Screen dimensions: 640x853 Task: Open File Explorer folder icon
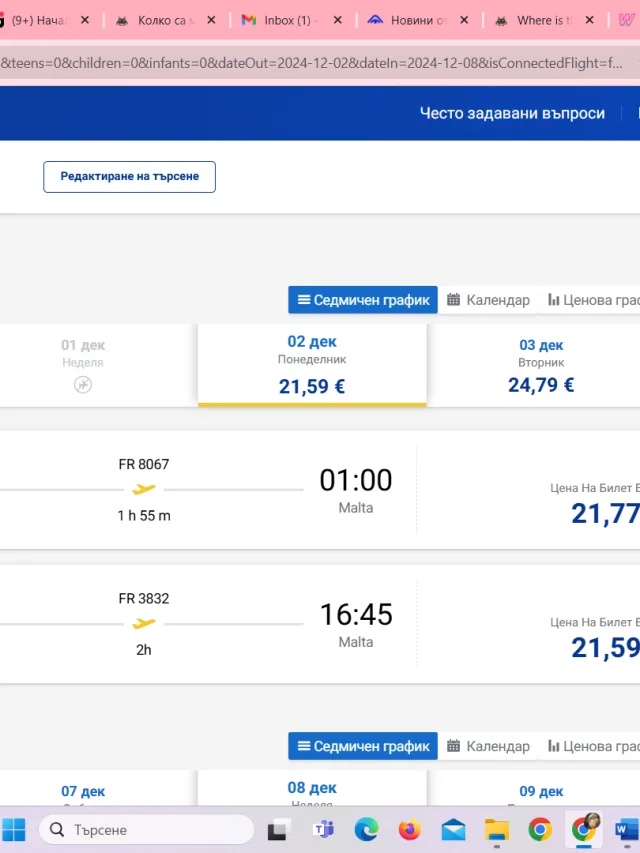click(496, 830)
